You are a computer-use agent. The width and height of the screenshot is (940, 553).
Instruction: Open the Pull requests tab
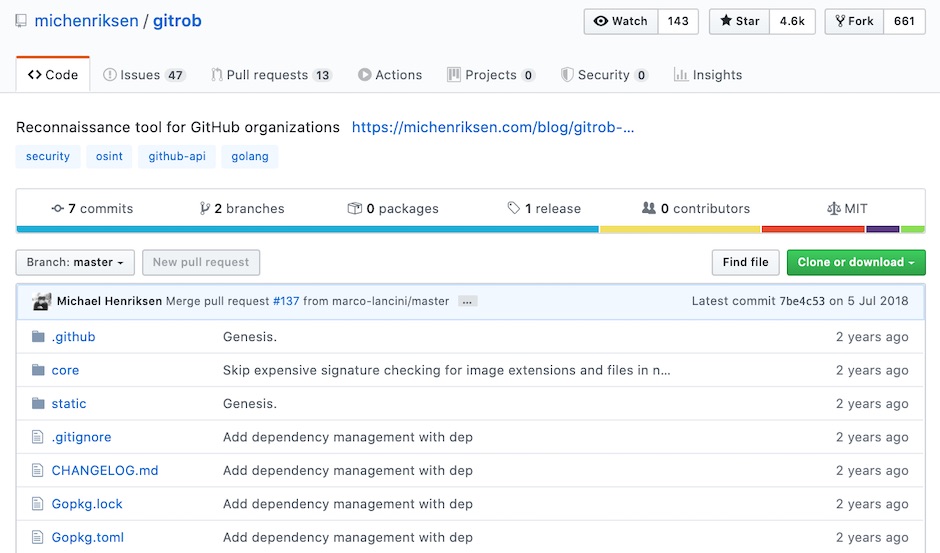tap(271, 75)
